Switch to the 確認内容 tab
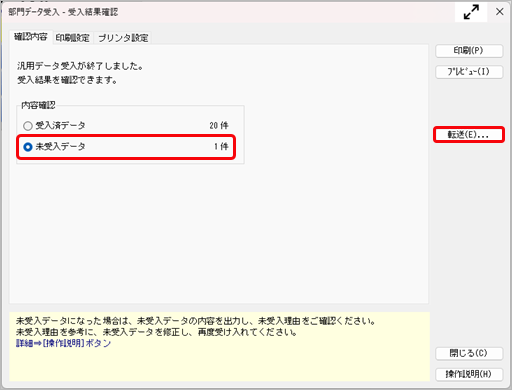 click(x=31, y=37)
